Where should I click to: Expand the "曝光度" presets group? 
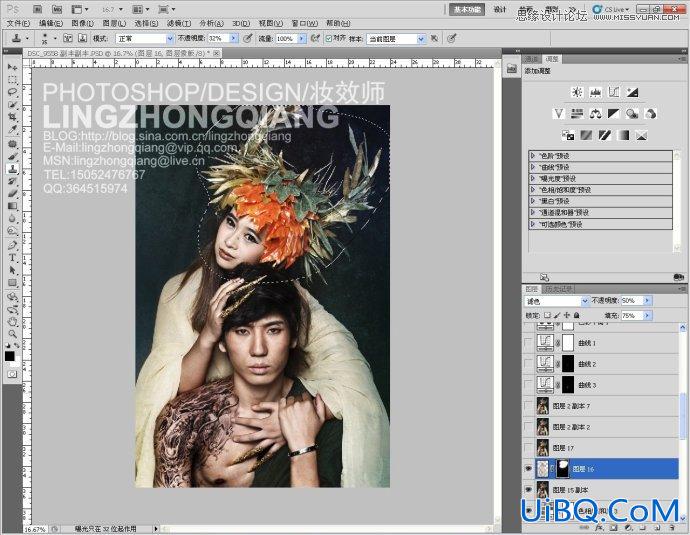(x=532, y=179)
